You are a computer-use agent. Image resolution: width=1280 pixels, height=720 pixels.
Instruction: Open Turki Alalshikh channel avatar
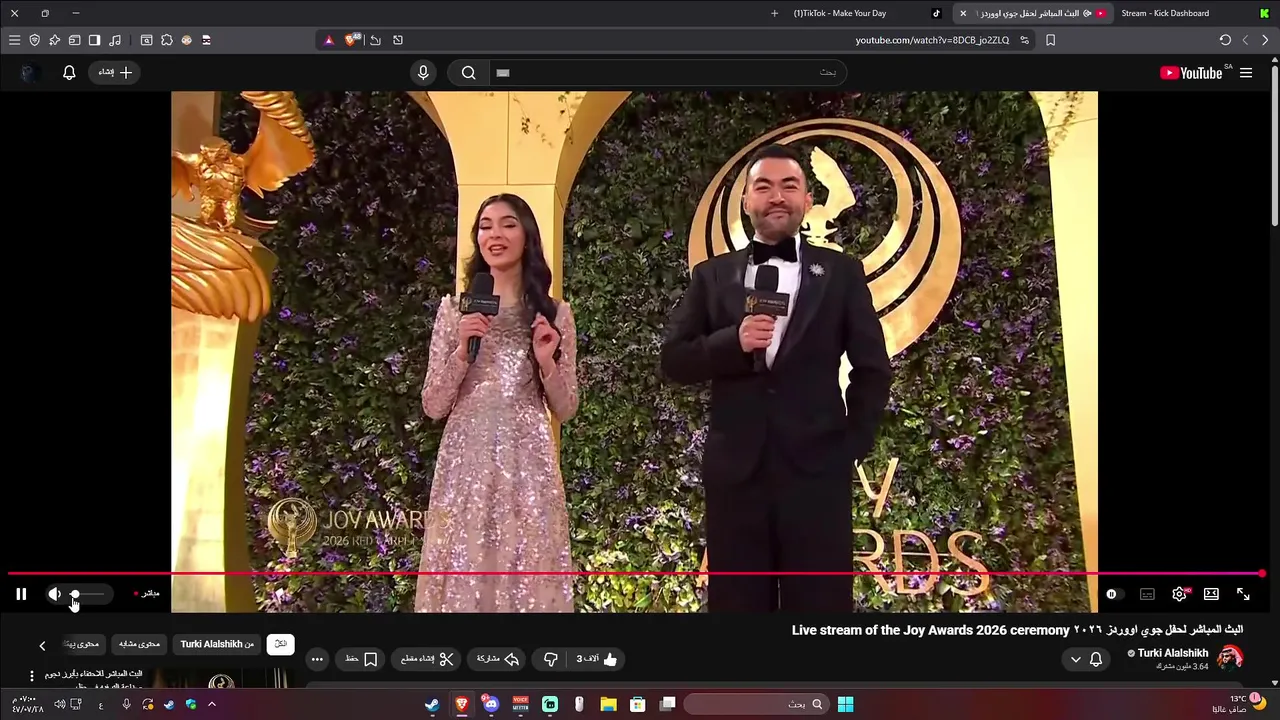click(x=1230, y=658)
